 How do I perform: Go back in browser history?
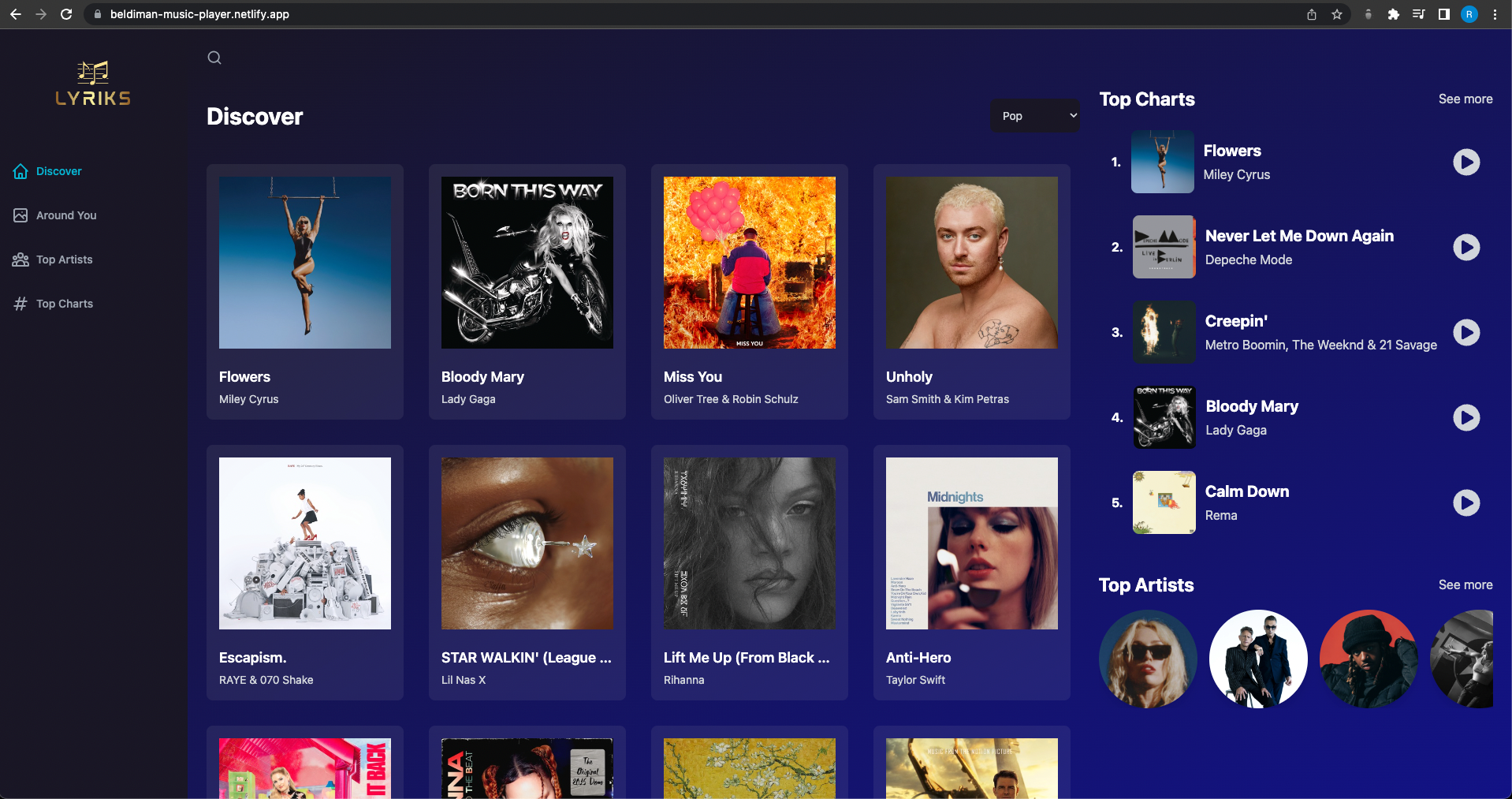tap(16, 14)
